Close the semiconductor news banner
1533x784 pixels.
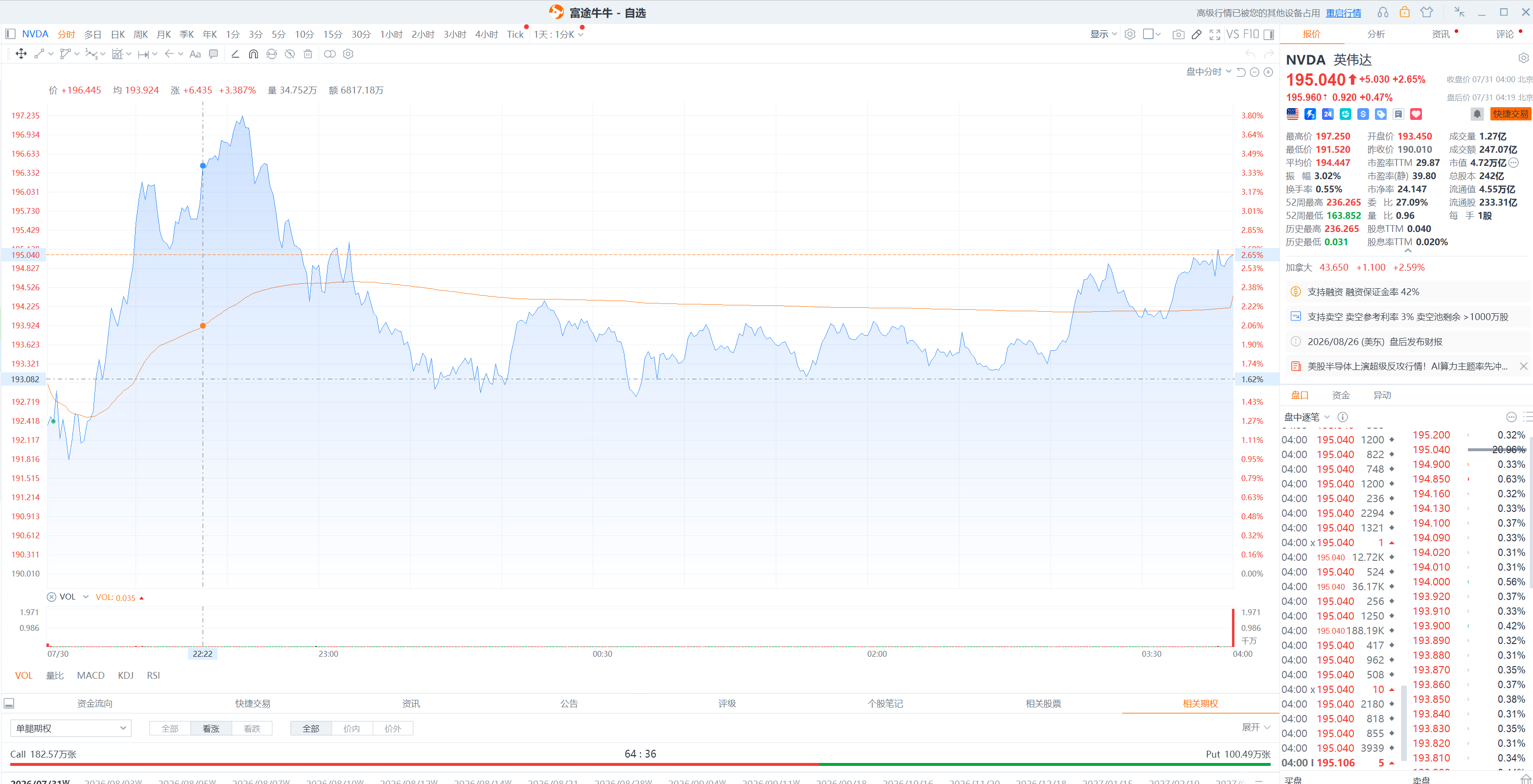coord(1523,367)
